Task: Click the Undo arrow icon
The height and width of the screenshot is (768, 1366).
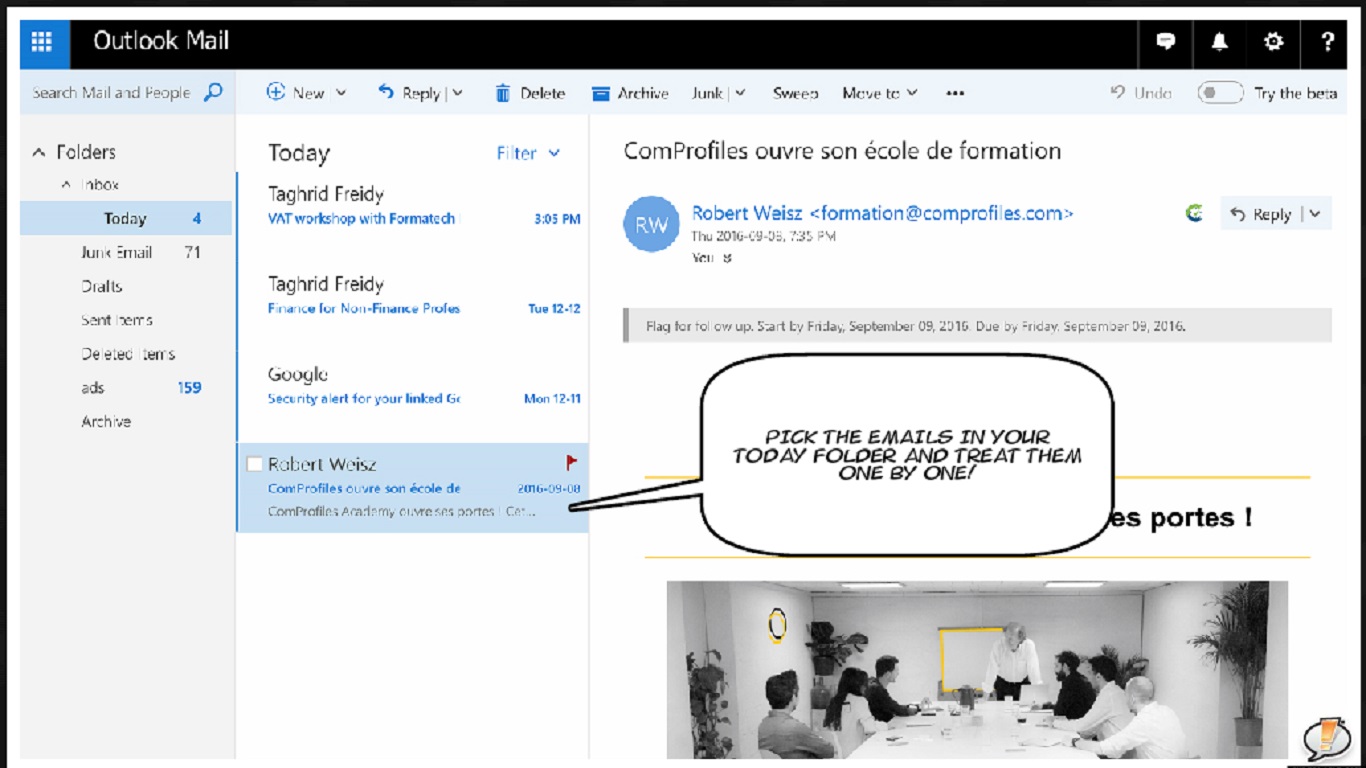Action: click(1118, 92)
